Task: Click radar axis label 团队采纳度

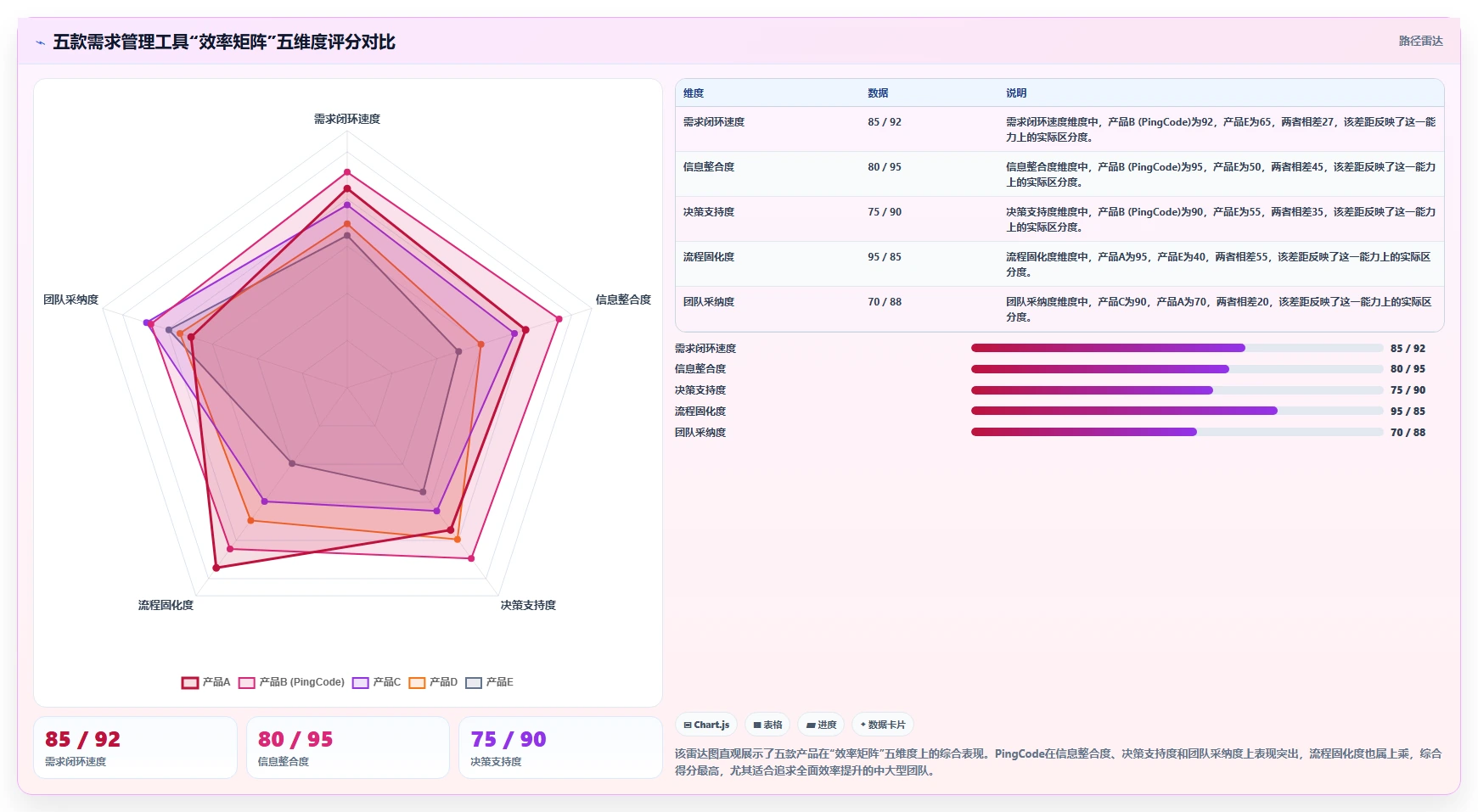Action: click(70, 300)
